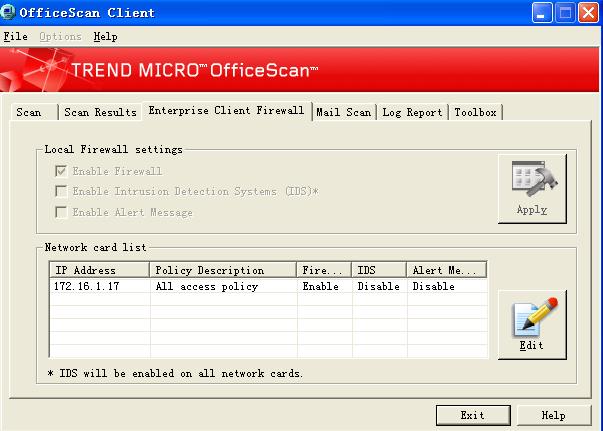Open the Help menu in menu bar
603x431 pixels.
[105, 37]
